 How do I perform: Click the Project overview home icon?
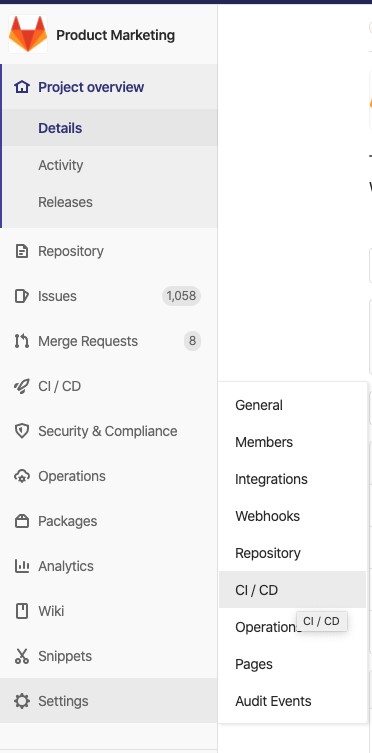tap(22, 87)
